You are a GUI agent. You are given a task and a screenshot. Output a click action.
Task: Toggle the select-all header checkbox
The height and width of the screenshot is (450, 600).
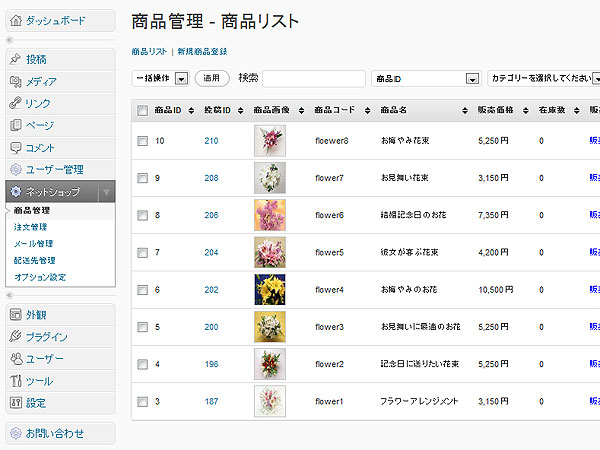[x=142, y=111]
